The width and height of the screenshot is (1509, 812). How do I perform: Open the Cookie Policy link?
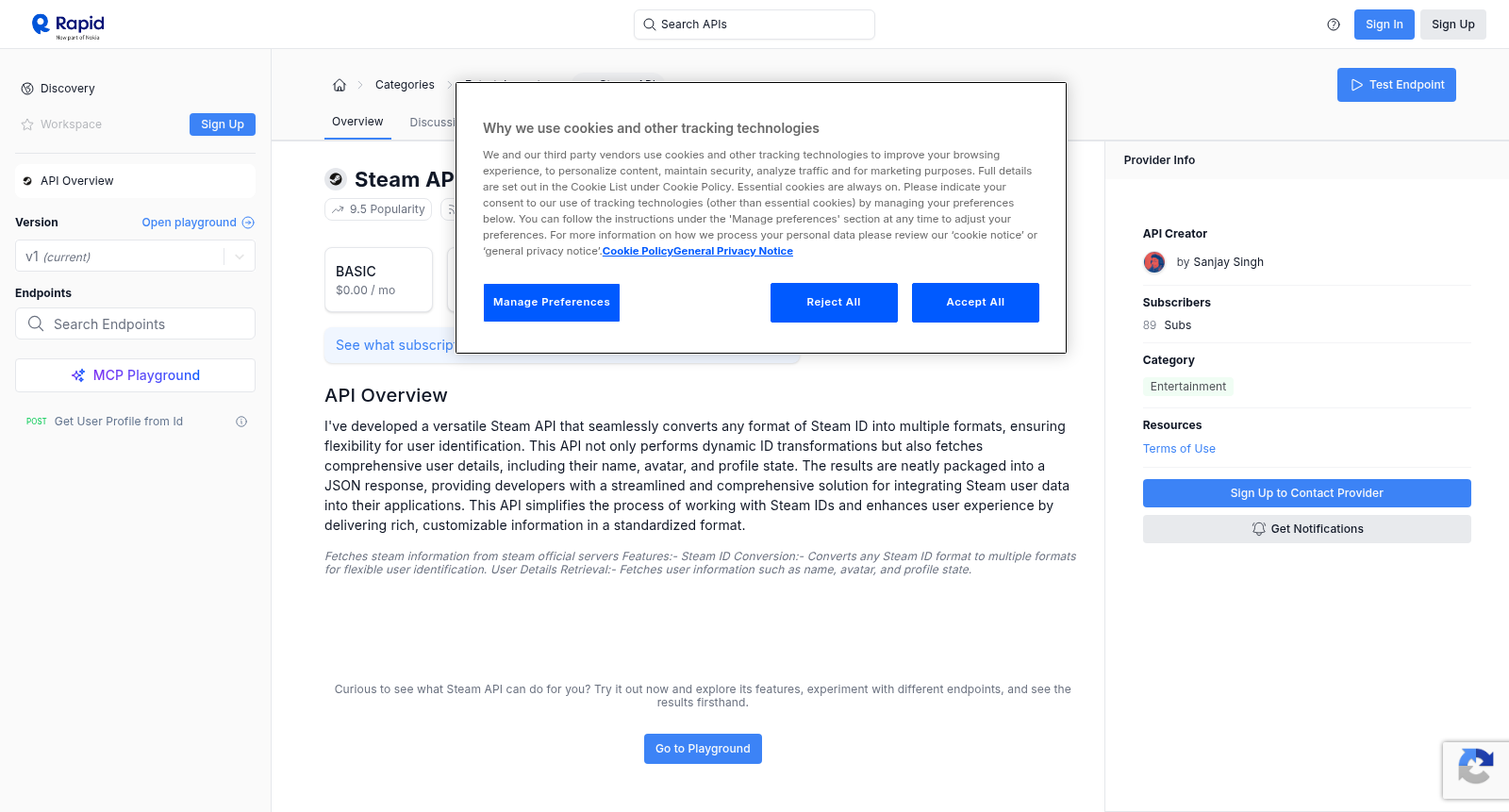click(638, 251)
